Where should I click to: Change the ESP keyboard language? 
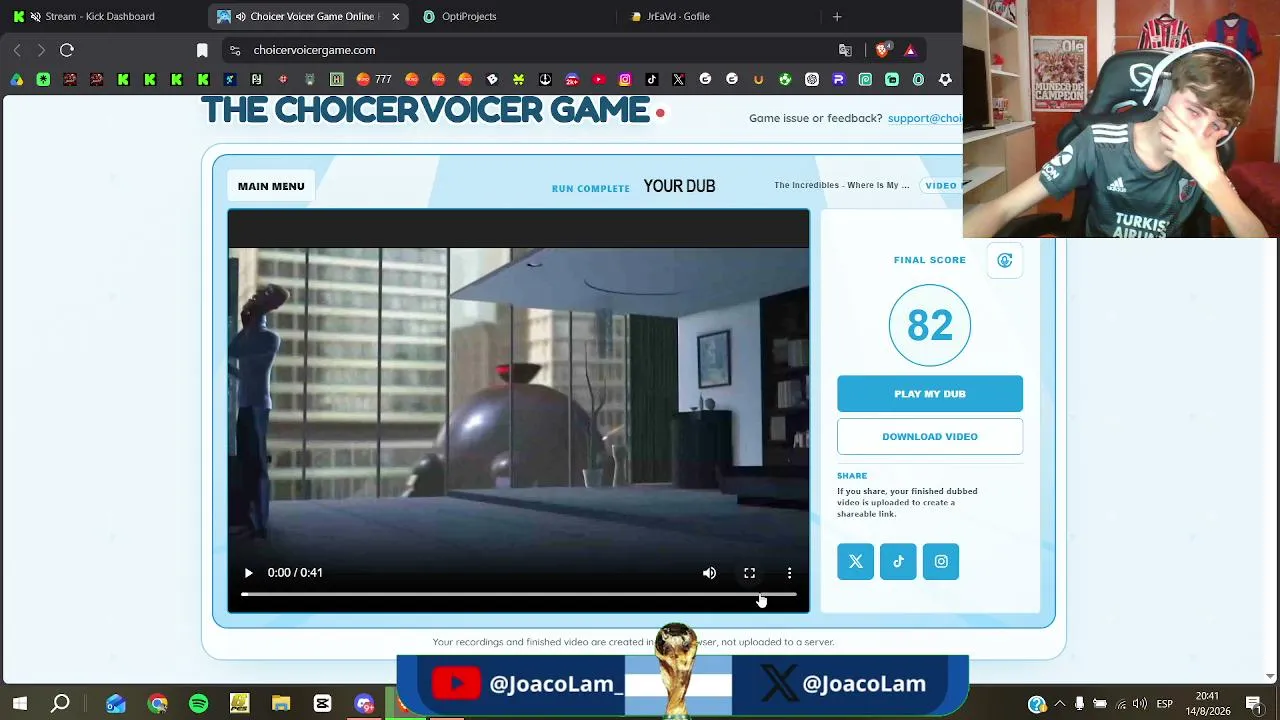[1165, 704]
